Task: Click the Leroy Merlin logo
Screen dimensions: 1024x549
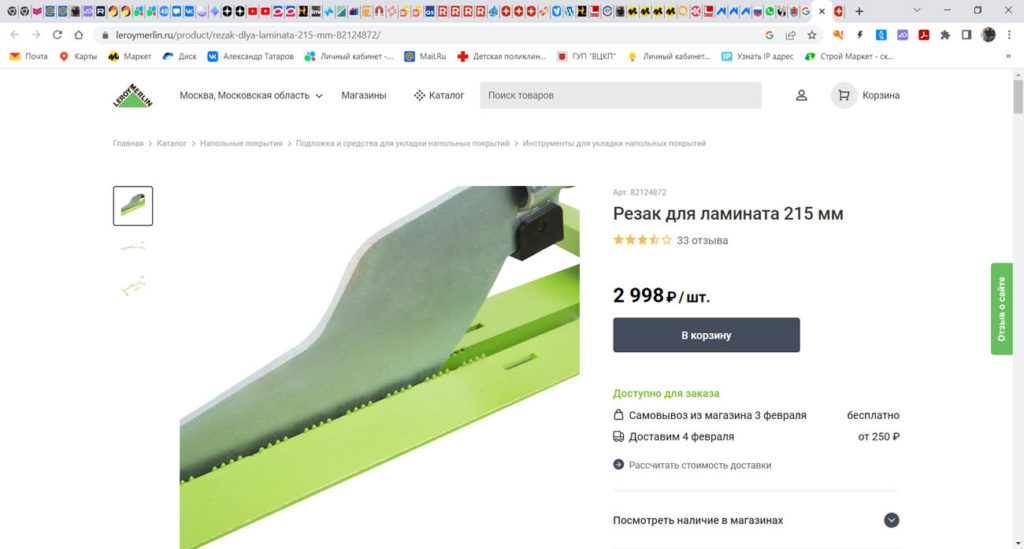Action: [133, 95]
